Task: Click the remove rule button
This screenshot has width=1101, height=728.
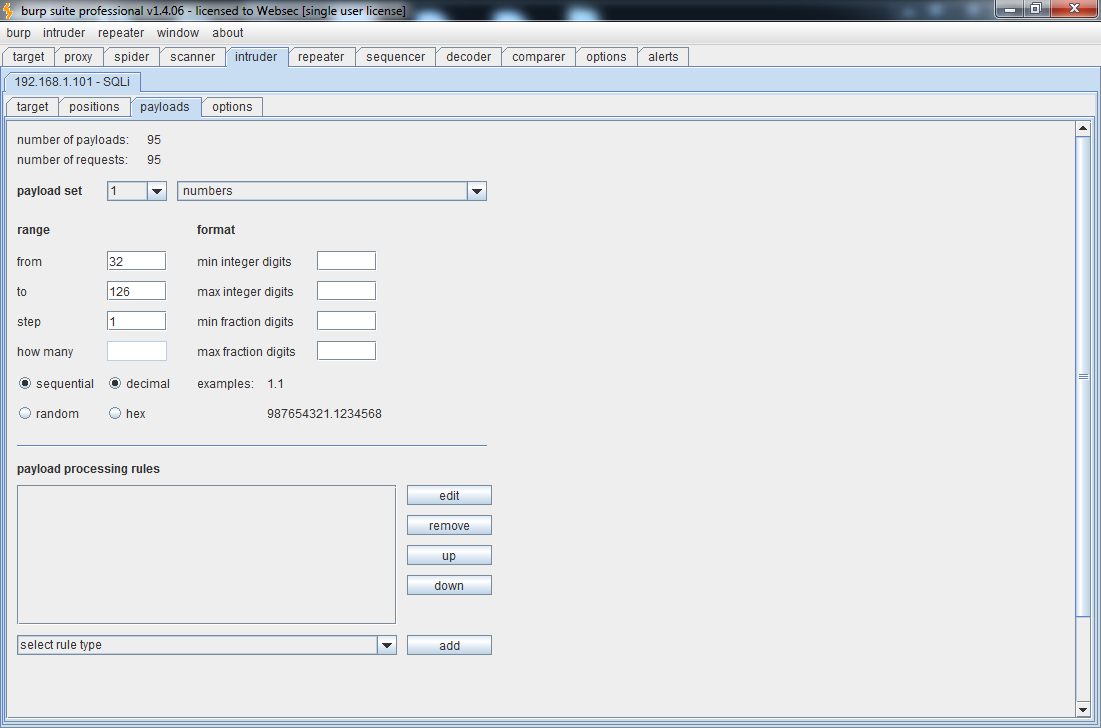Action: 449,526
